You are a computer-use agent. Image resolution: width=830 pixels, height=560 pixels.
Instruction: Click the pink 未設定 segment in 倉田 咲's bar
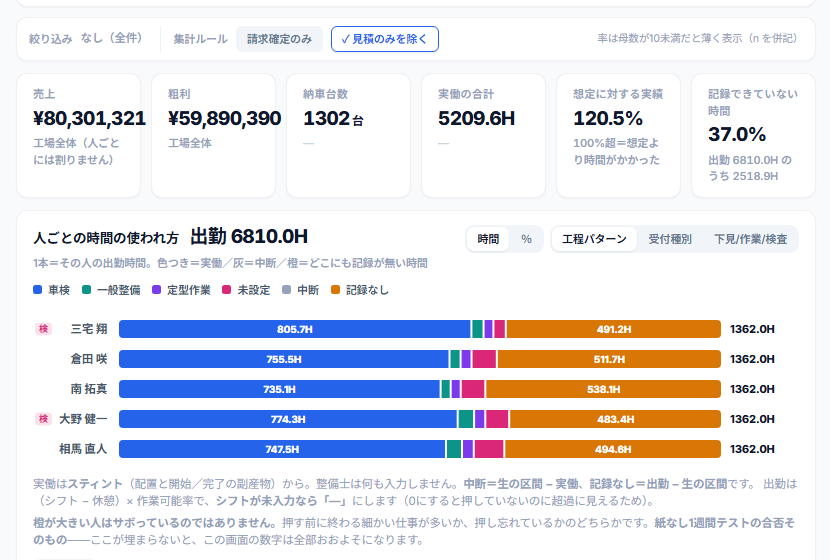pos(484,359)
